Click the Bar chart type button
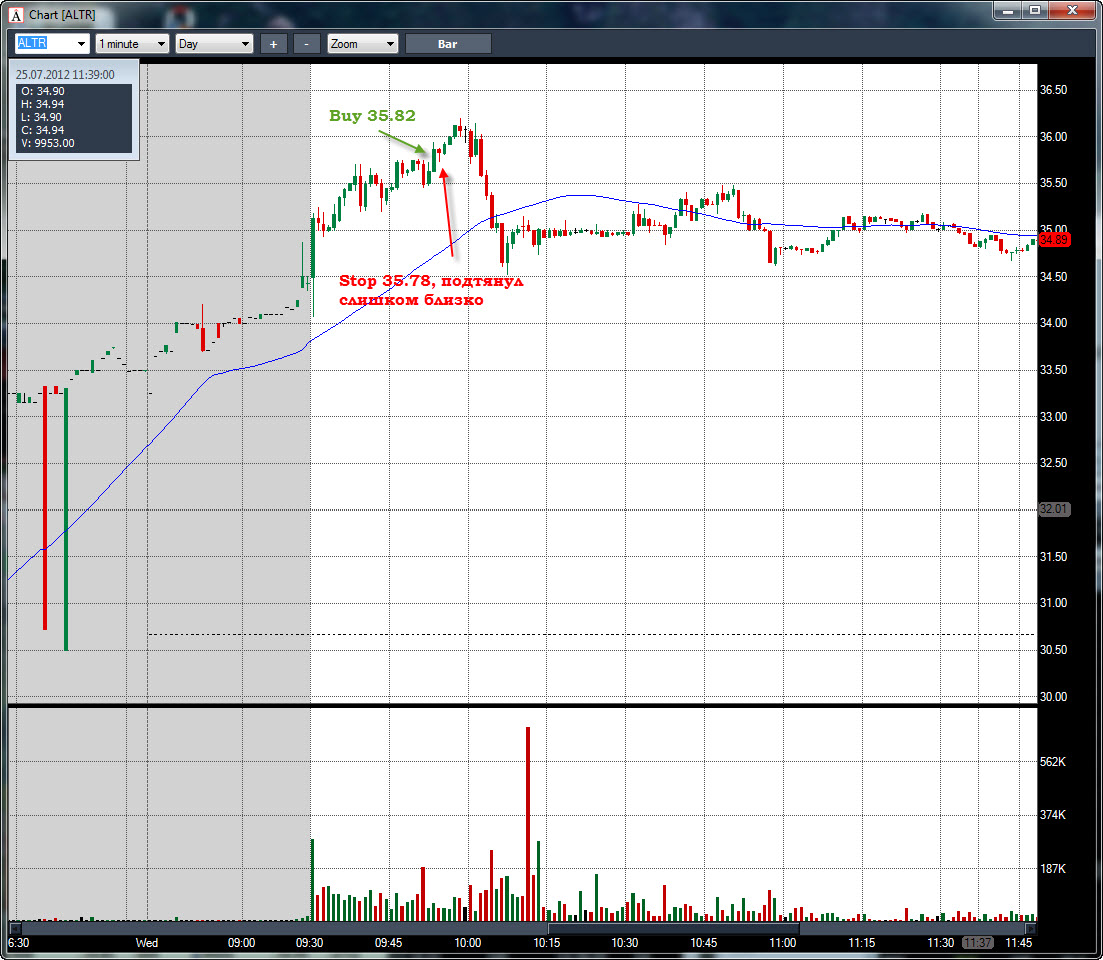This screenshot has width=1103, height=960. (x=447, y=44)
